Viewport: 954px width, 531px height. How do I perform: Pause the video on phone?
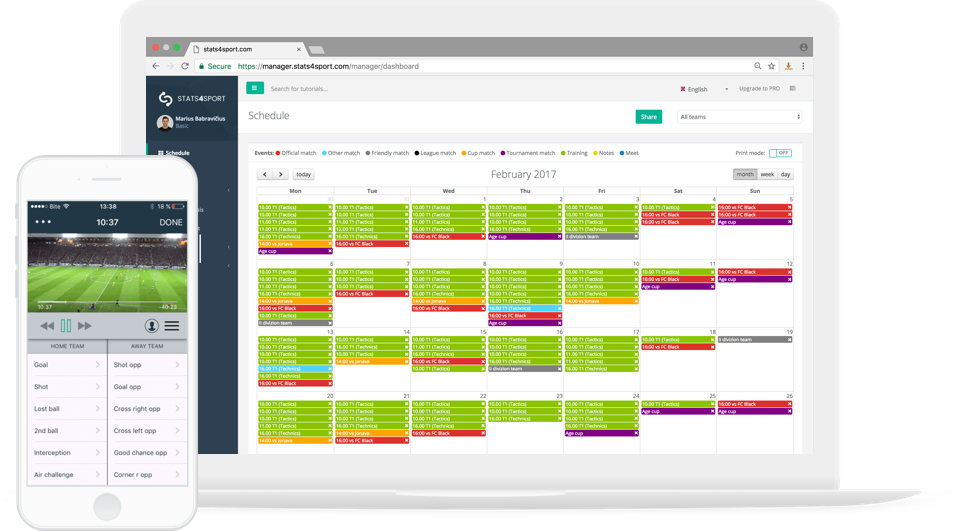point(66,326)
